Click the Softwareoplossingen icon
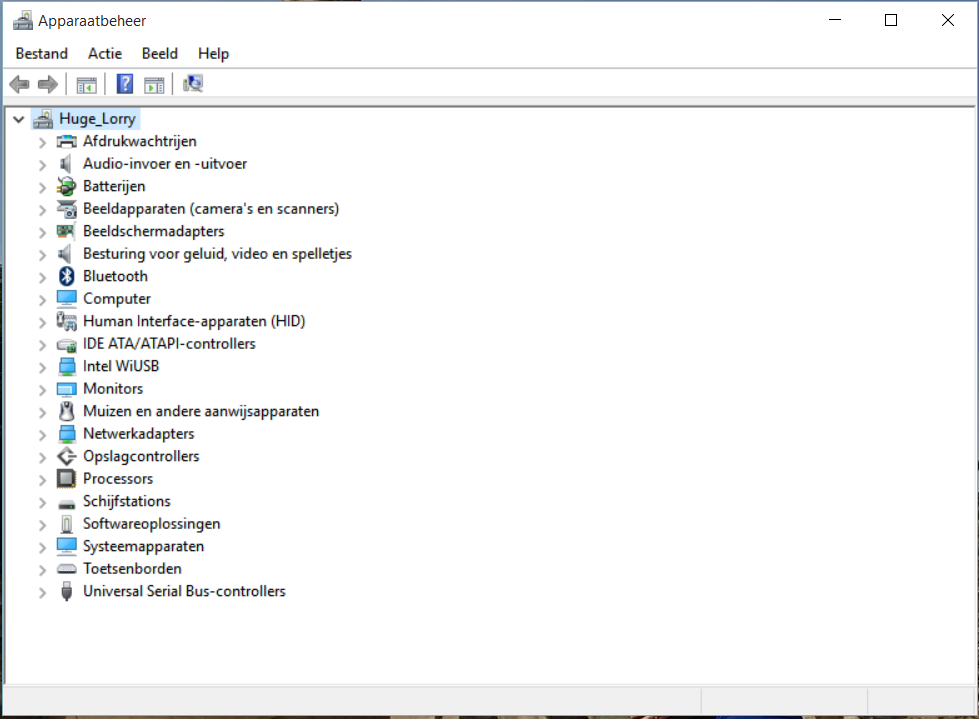Screen dimensions: 979x719 [66, 524]
